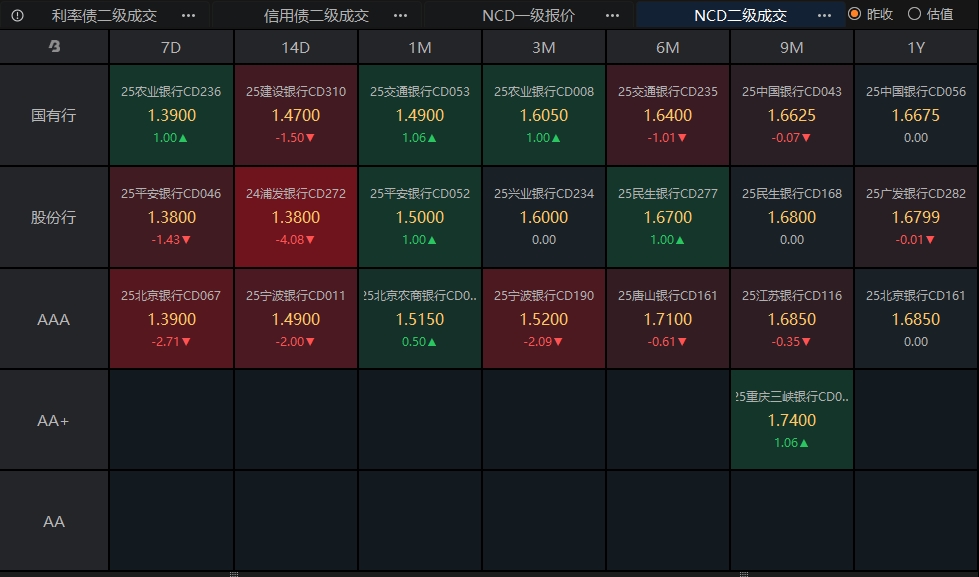The height and width of the screenshot is (577, 979).
Task: Open 24浦发银行CD272 cell
Action: (x=295, y=217)
